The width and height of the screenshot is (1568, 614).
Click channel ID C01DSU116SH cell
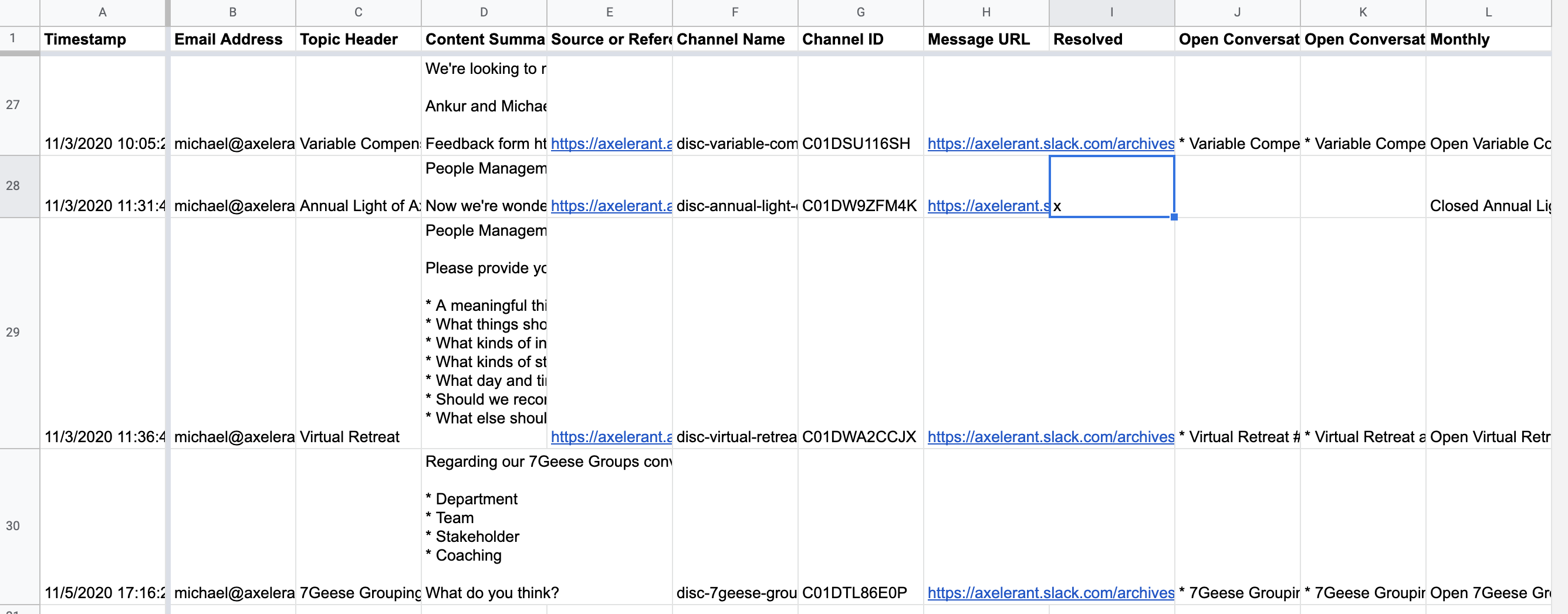click(x=861, y=106)
